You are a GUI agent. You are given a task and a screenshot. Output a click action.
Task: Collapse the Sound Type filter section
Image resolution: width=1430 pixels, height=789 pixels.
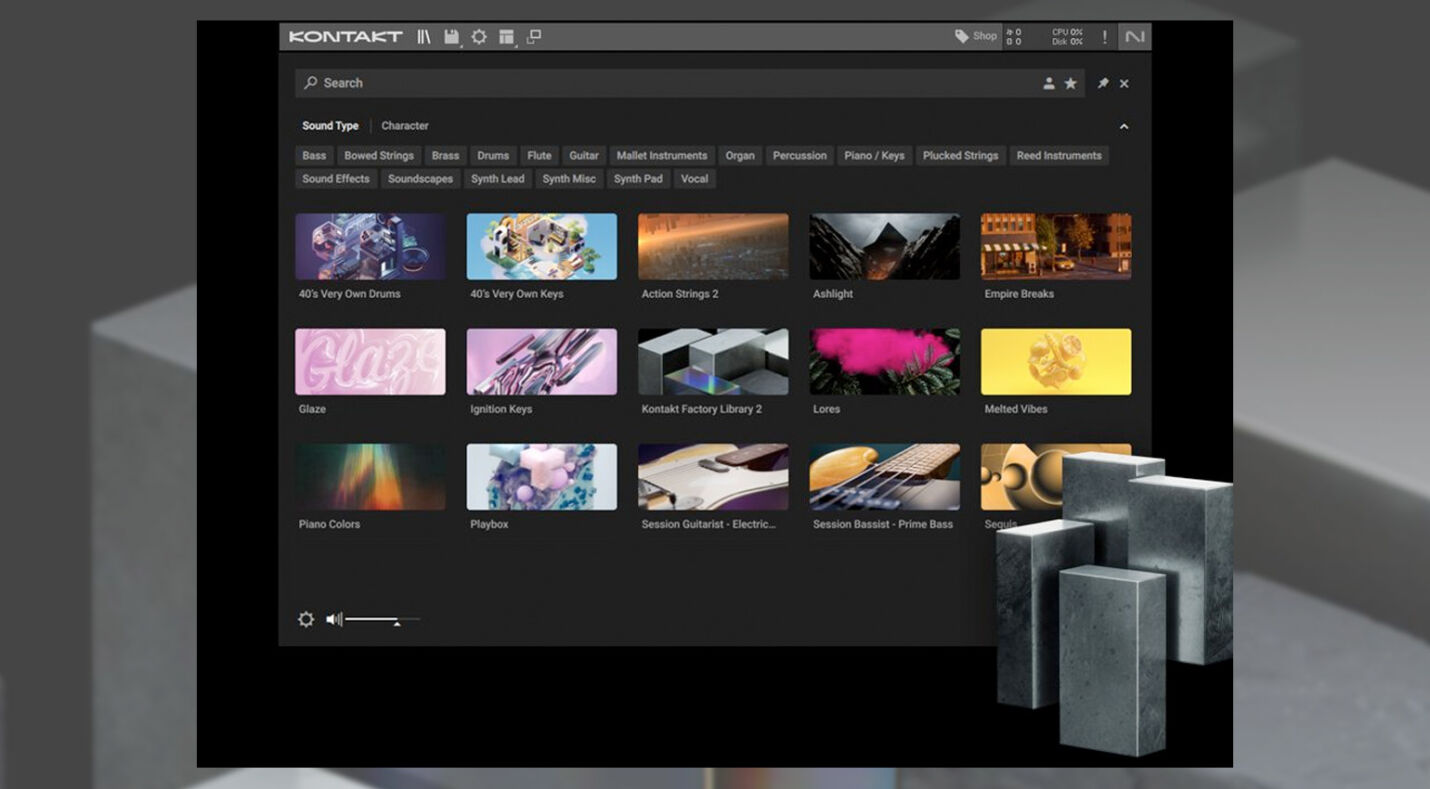(x=1123, y=127)
